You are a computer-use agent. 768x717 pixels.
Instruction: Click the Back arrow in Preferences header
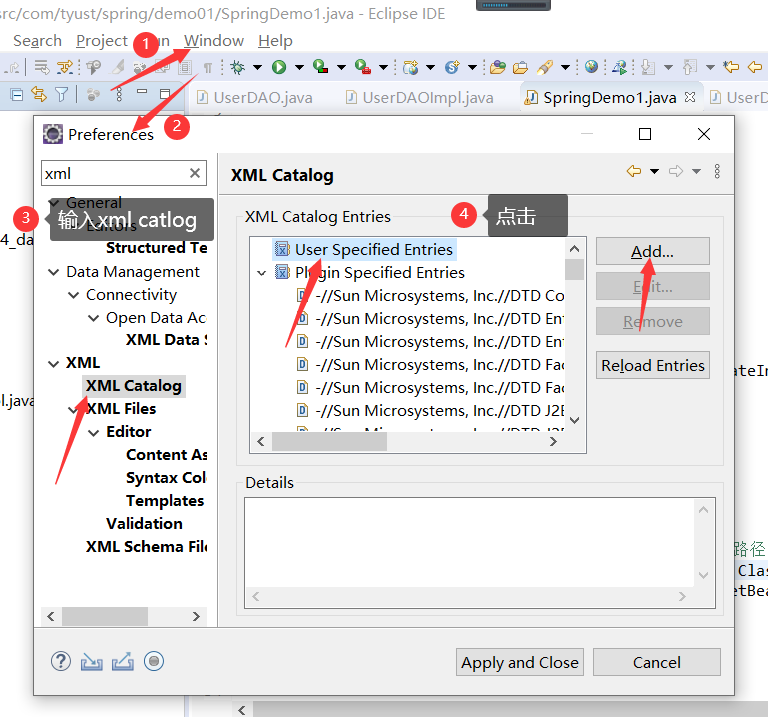pyautogui.click(x=634, y=171)
